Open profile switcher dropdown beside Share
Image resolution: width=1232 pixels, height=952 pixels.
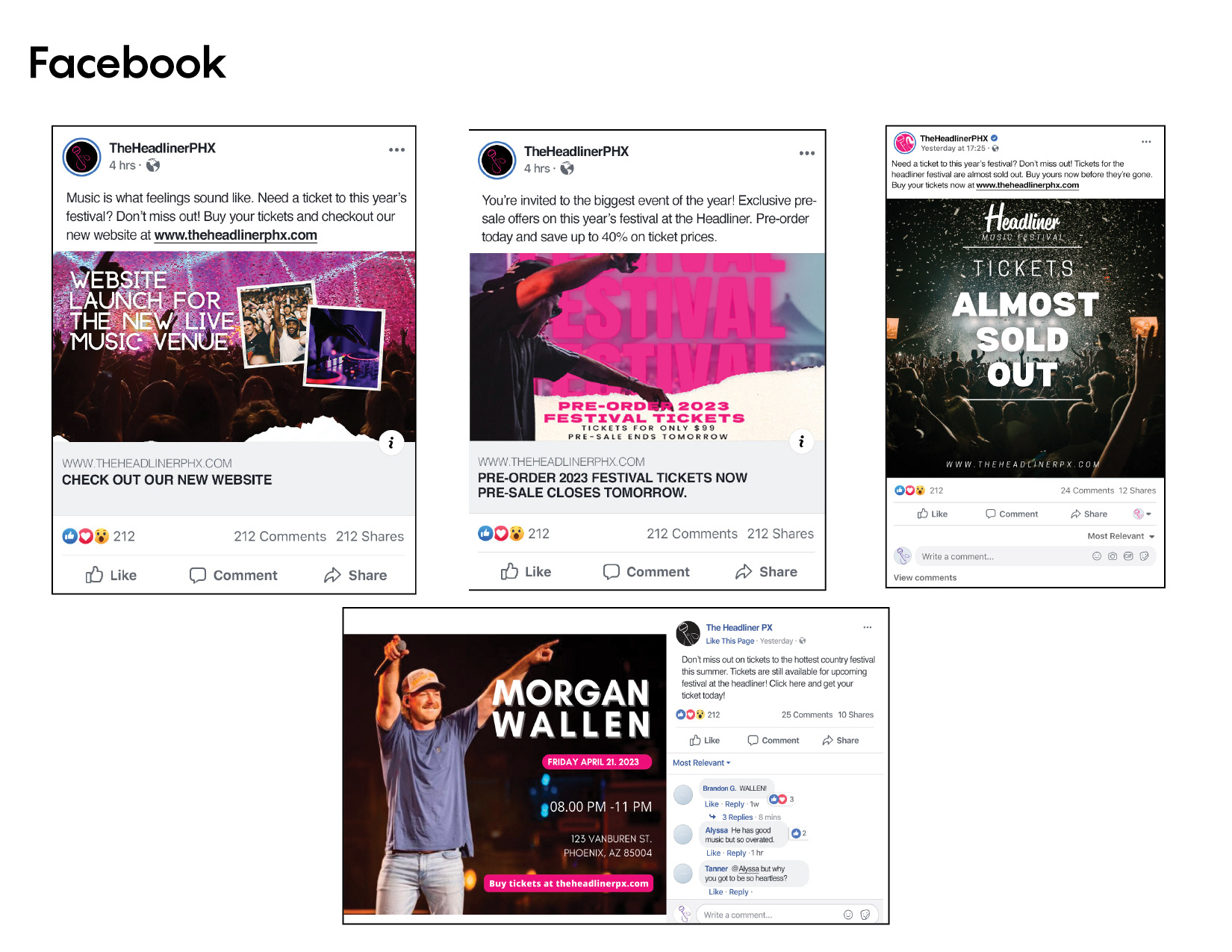(x=1142, y=514)
